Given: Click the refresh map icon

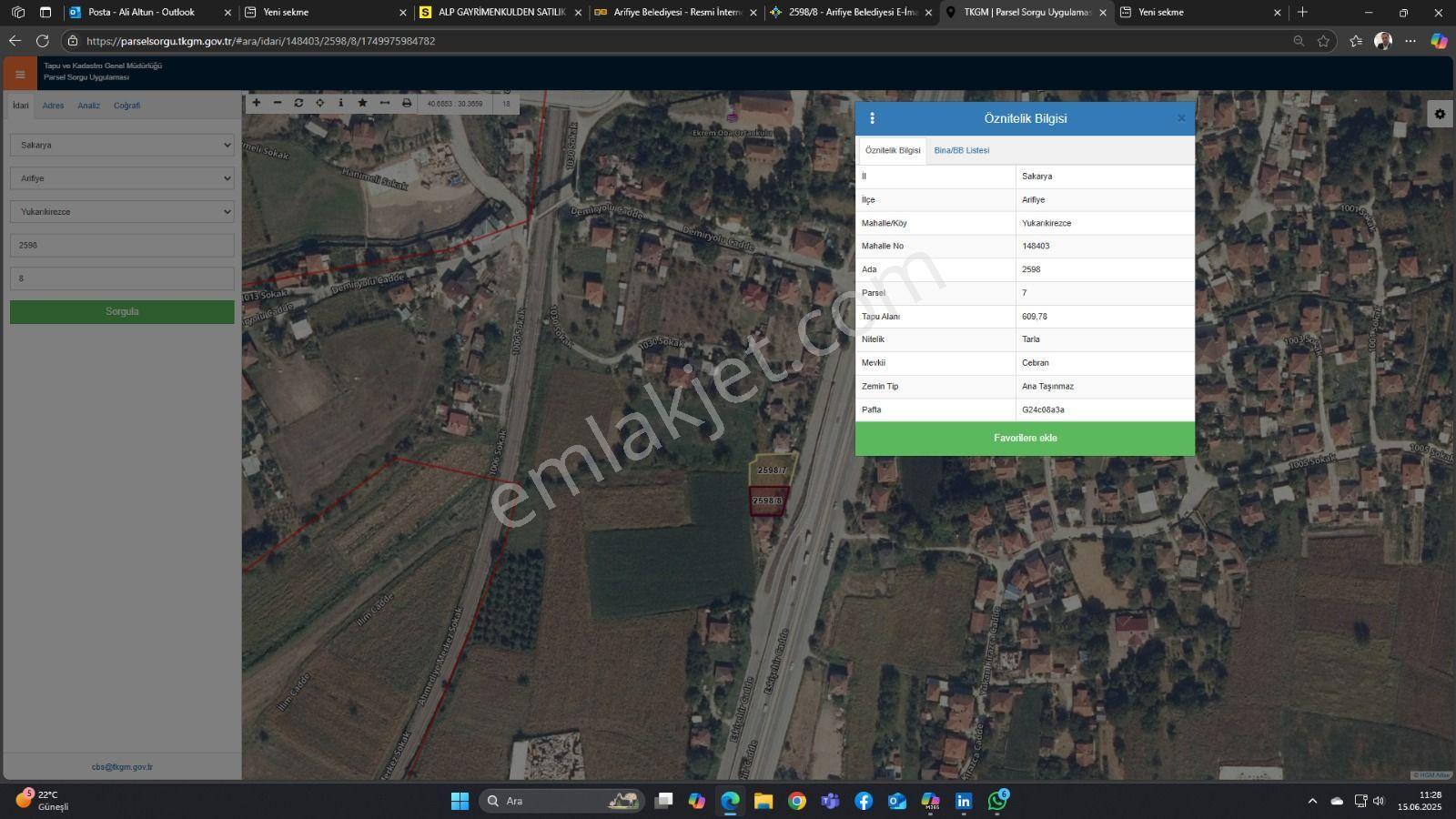Looking at the screenshot, I should click(298, 103).
